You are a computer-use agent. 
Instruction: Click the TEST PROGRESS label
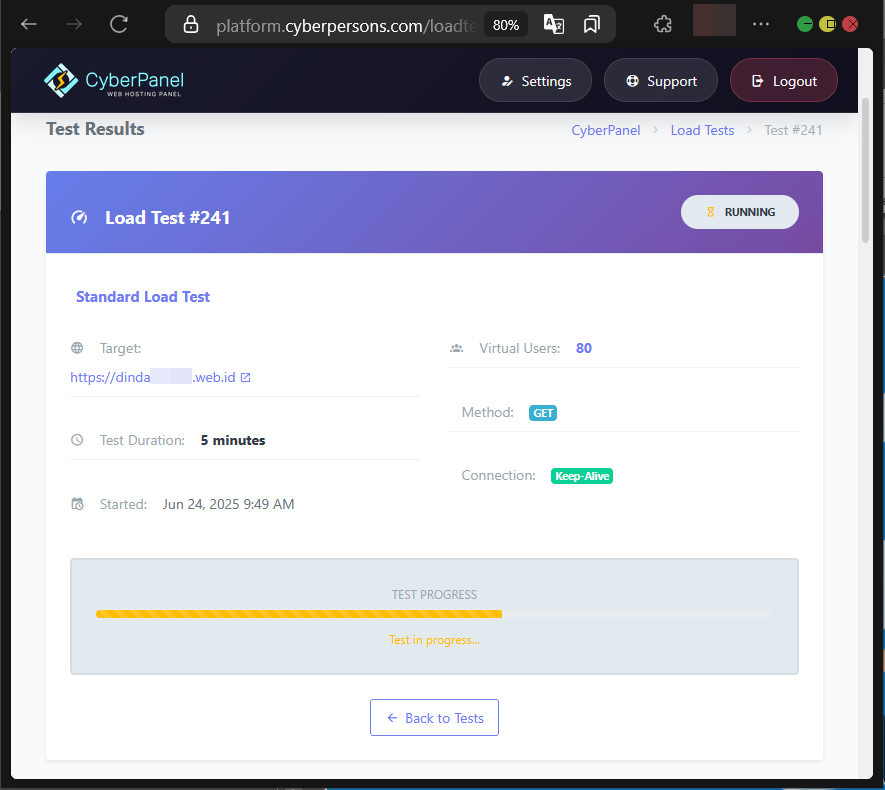tap(434, 595)
